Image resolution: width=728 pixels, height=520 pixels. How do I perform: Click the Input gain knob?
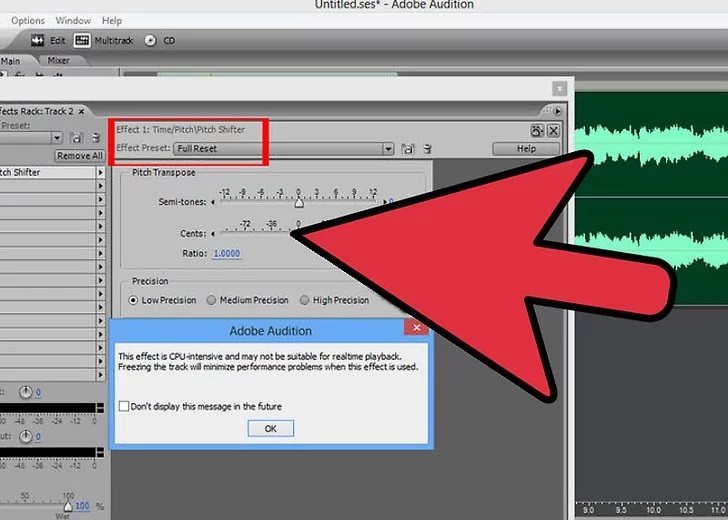(26, 392)
